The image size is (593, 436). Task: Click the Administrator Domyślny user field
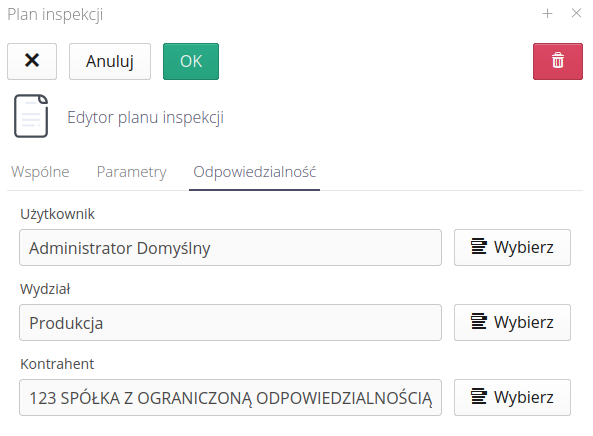(230, 247)
